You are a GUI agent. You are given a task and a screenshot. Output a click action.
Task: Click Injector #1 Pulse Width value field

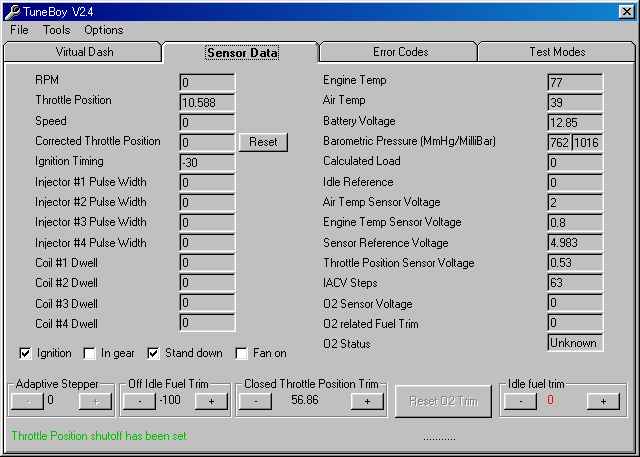(207, 182)
